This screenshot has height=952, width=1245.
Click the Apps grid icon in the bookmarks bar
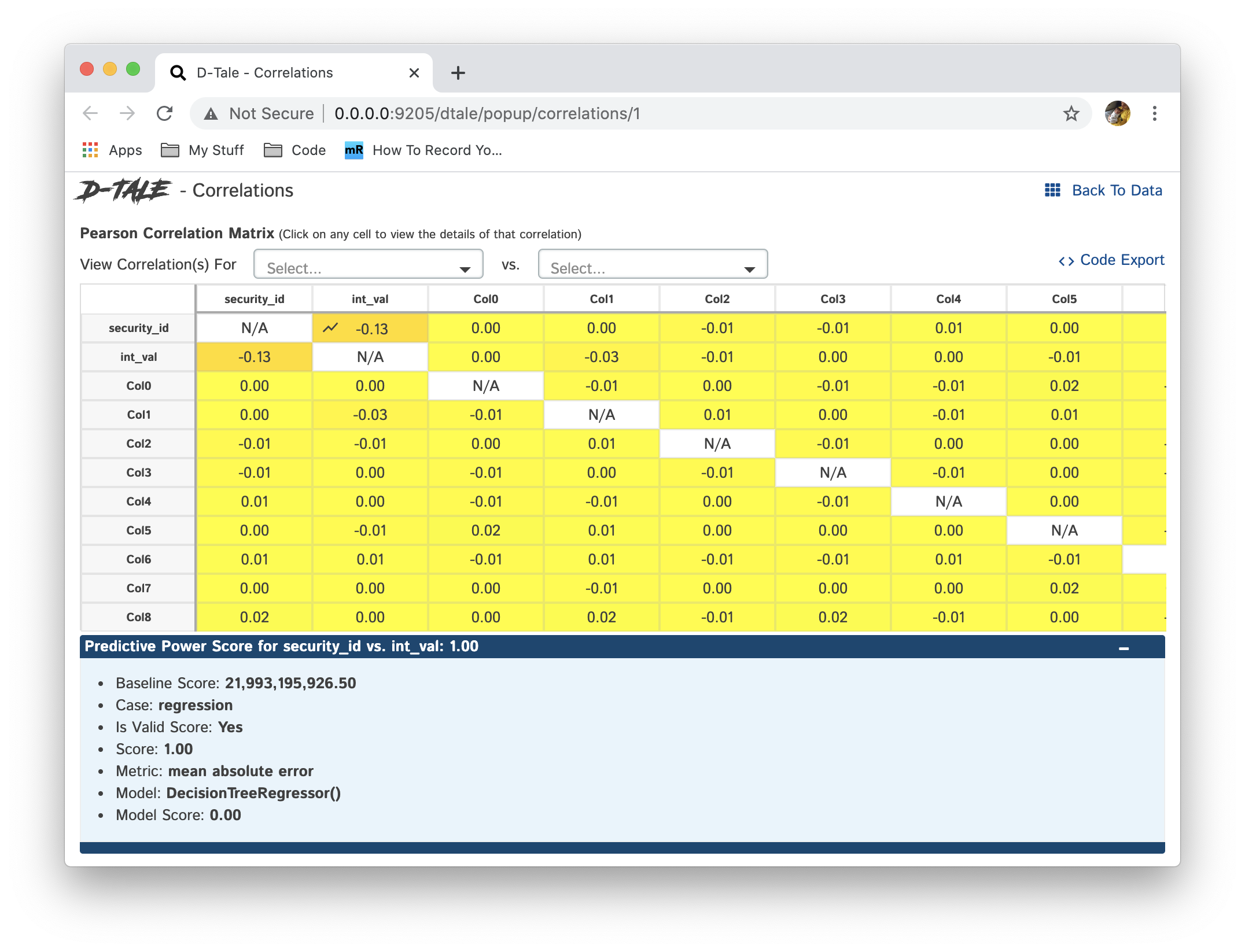click(90, 150)
